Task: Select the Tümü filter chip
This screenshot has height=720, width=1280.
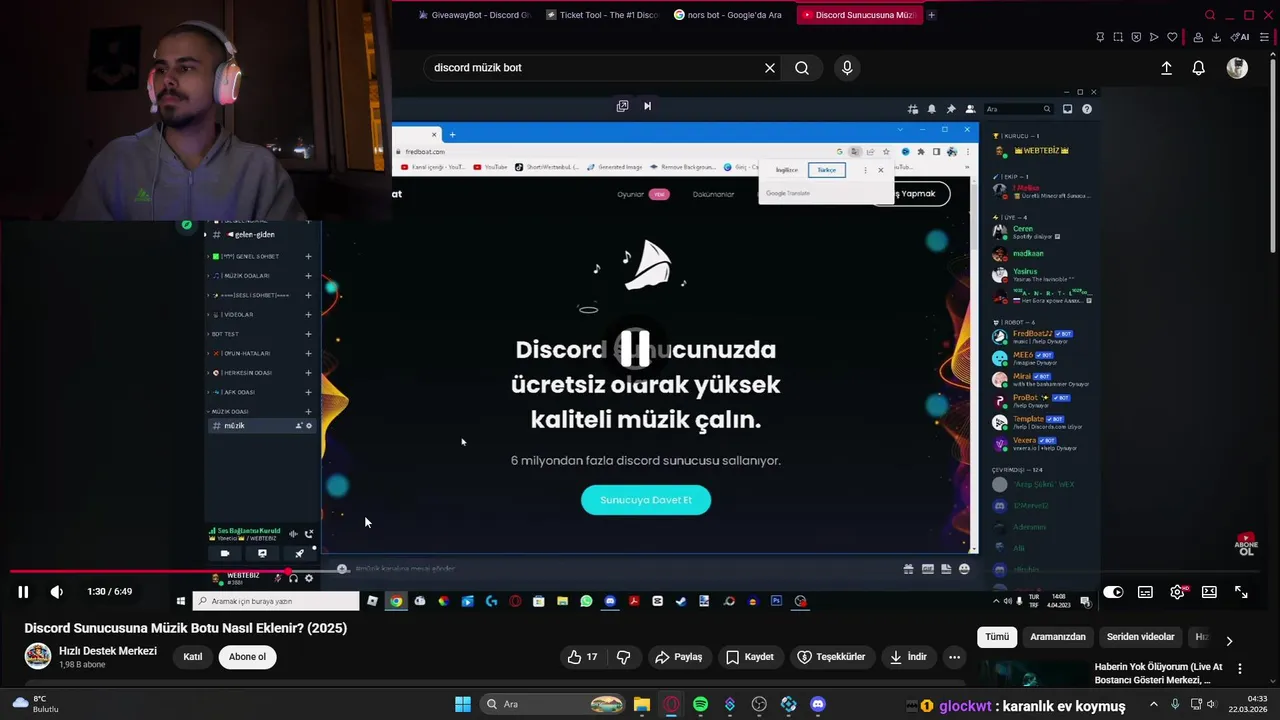Action: [997, 637]
